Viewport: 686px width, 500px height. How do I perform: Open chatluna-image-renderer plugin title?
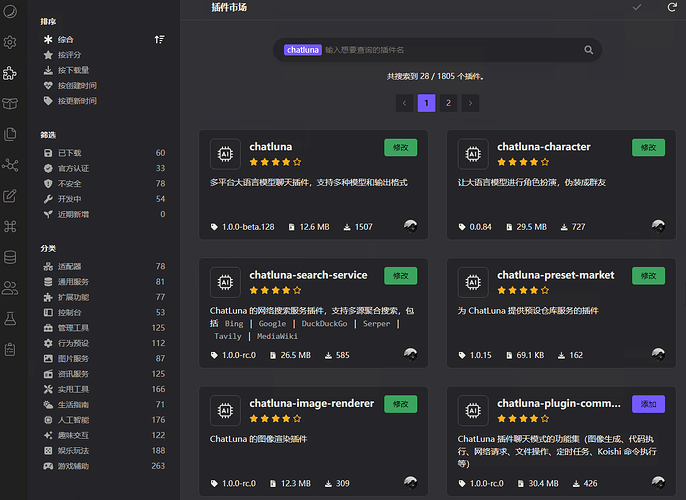pos(312,403)
